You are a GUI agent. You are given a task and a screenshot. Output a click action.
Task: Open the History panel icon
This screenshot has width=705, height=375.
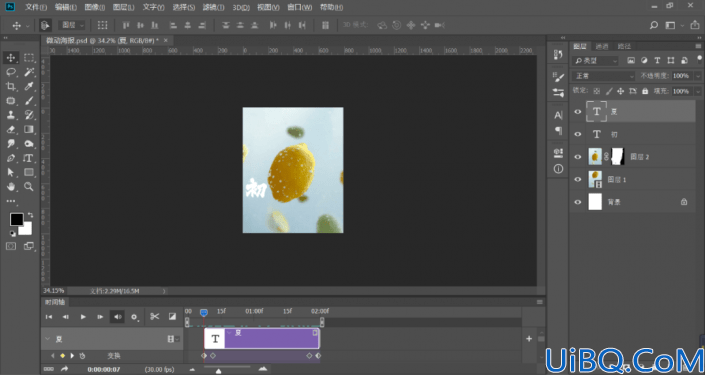[558, 54]
